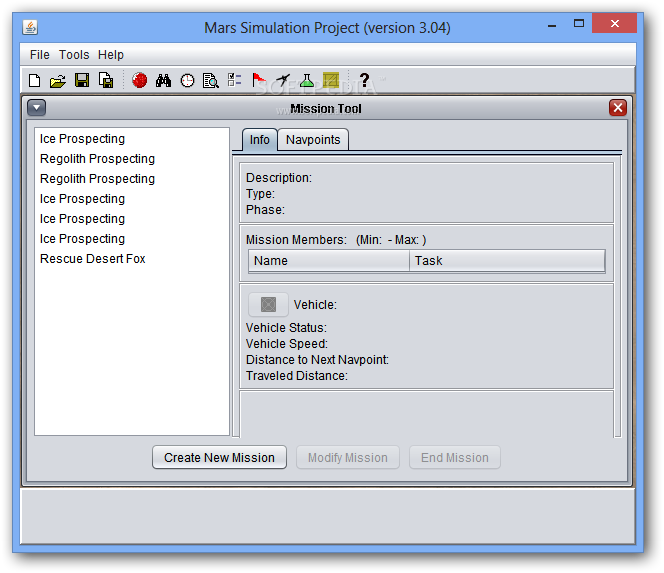Image resolution: width=664 pixels, height=573 pixels.
Task: Close the Mission Tool internal window
Action: 618,108
